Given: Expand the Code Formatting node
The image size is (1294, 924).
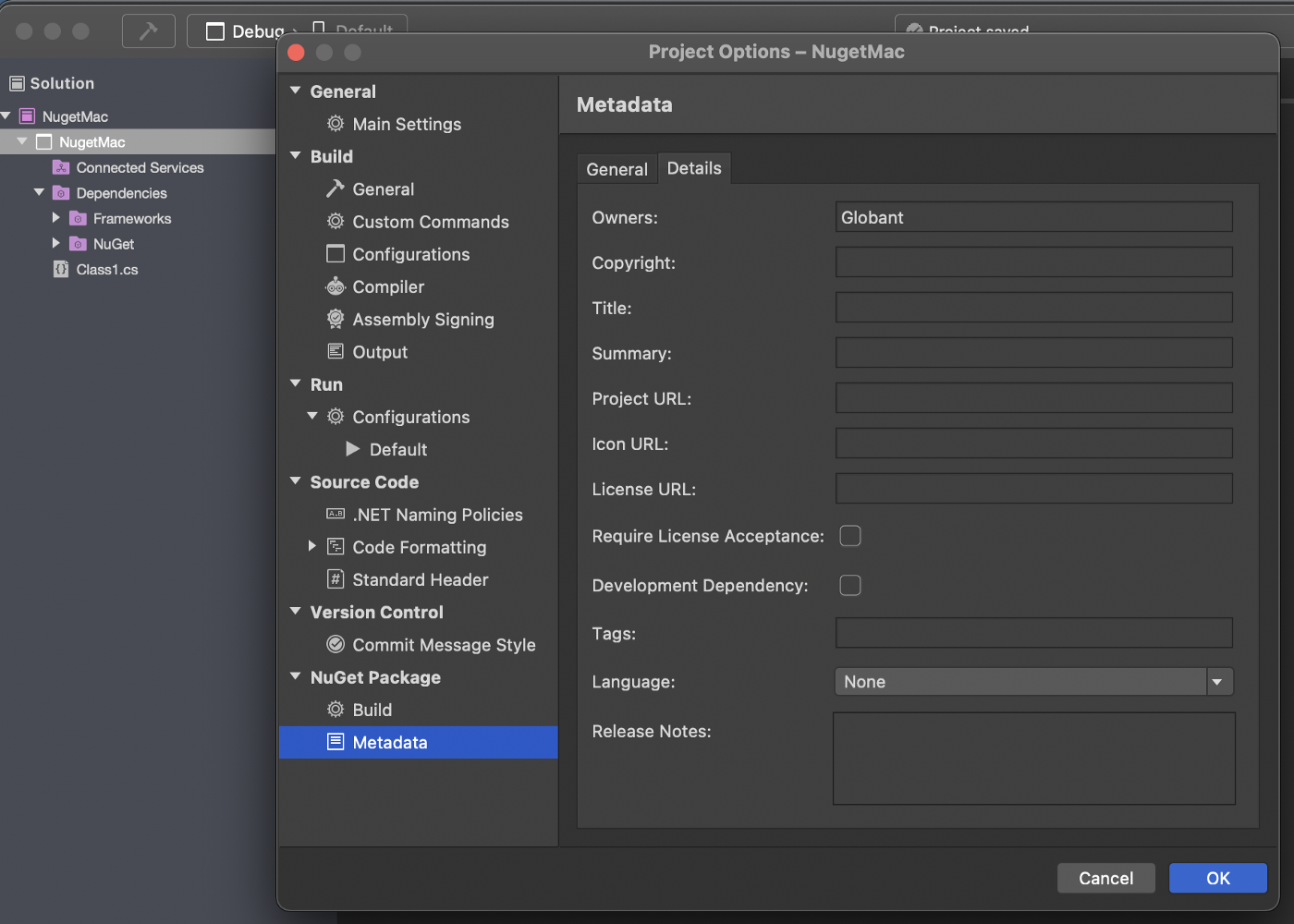Looking at the screenshot, I should point(312,546).
